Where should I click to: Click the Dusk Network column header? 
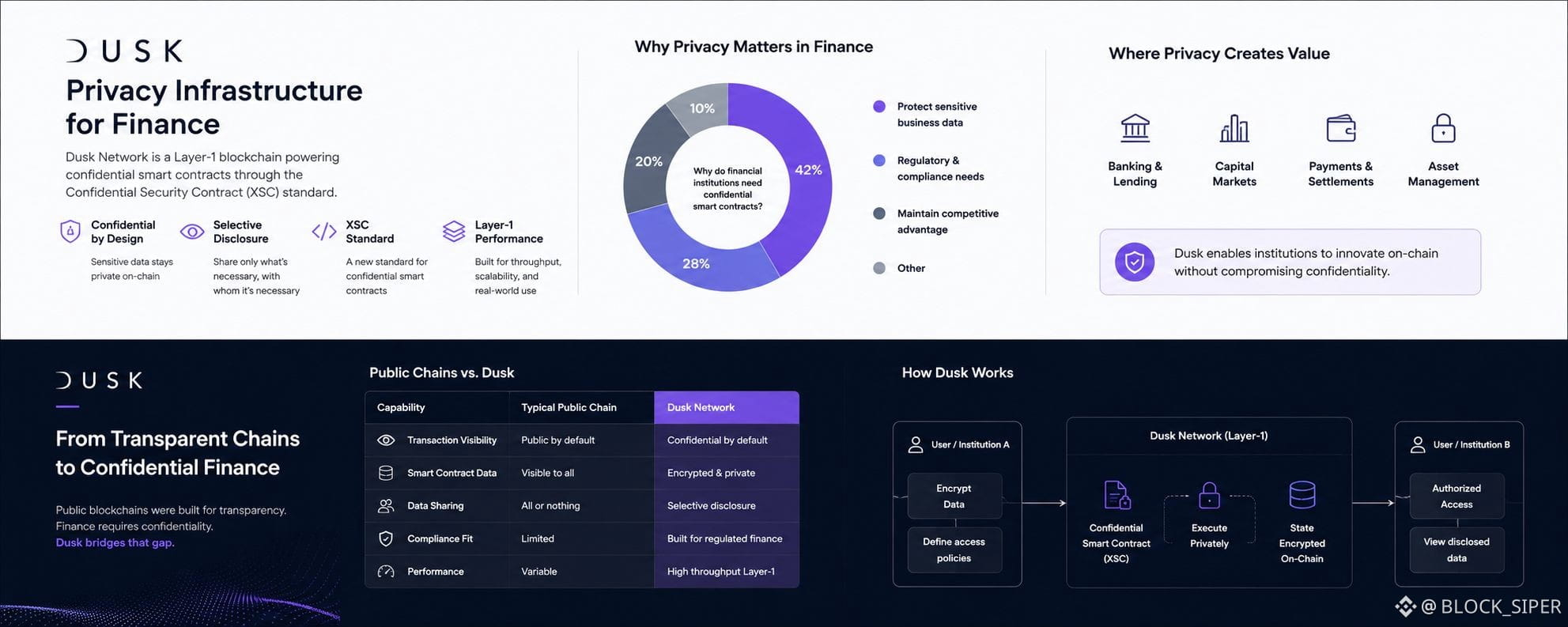(x=727, y=408)
